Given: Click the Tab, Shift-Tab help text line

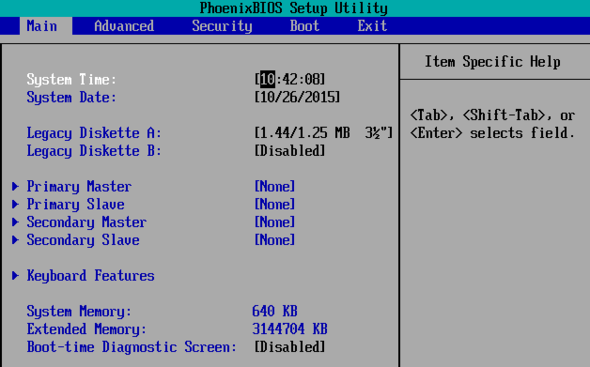Looking at the screenshot, I should [493, 115].
